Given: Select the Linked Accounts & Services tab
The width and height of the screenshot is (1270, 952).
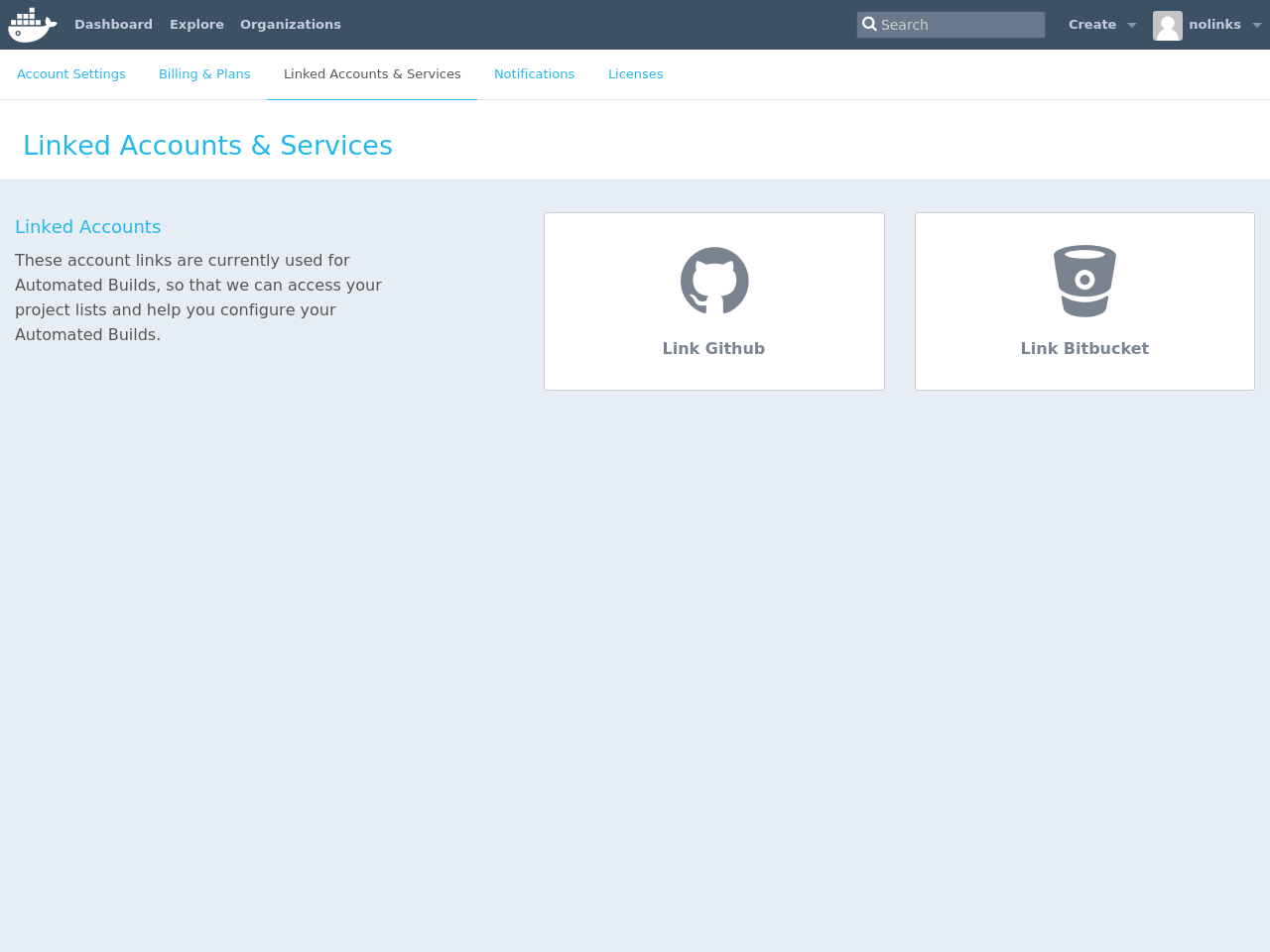Looking at the screenshot, I should point(371,72).
